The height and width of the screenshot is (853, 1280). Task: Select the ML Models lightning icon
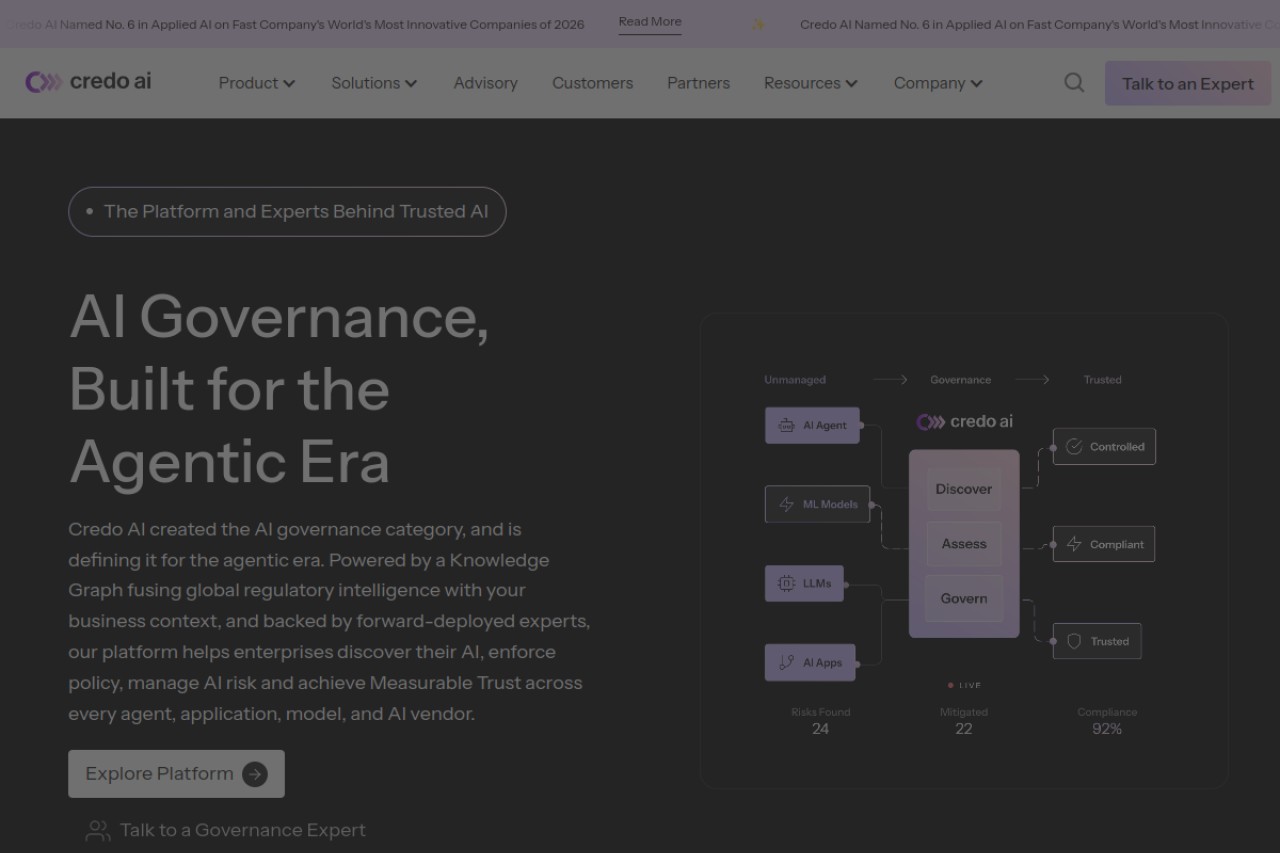click(786, 505)
